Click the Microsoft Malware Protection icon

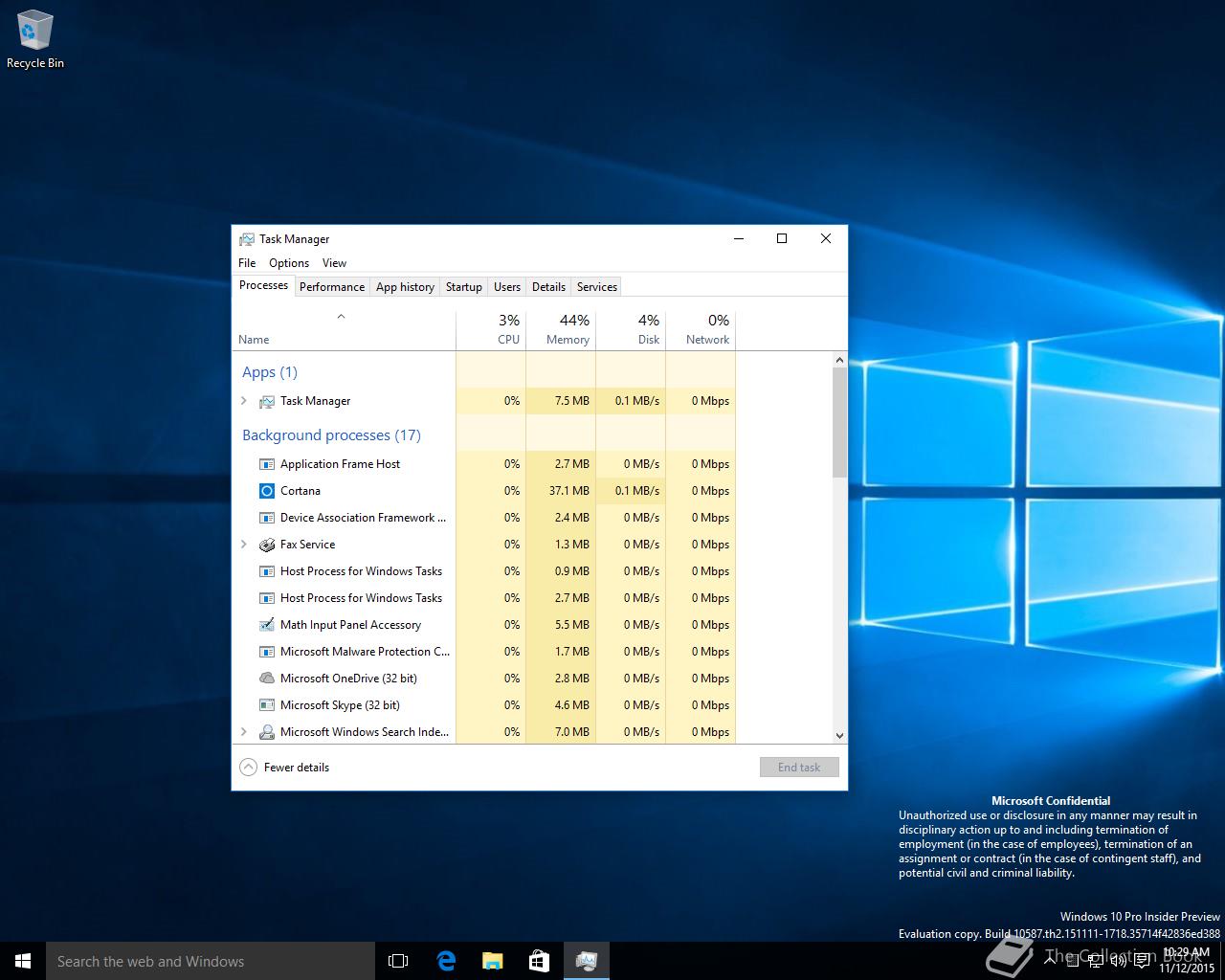point(267,652)
